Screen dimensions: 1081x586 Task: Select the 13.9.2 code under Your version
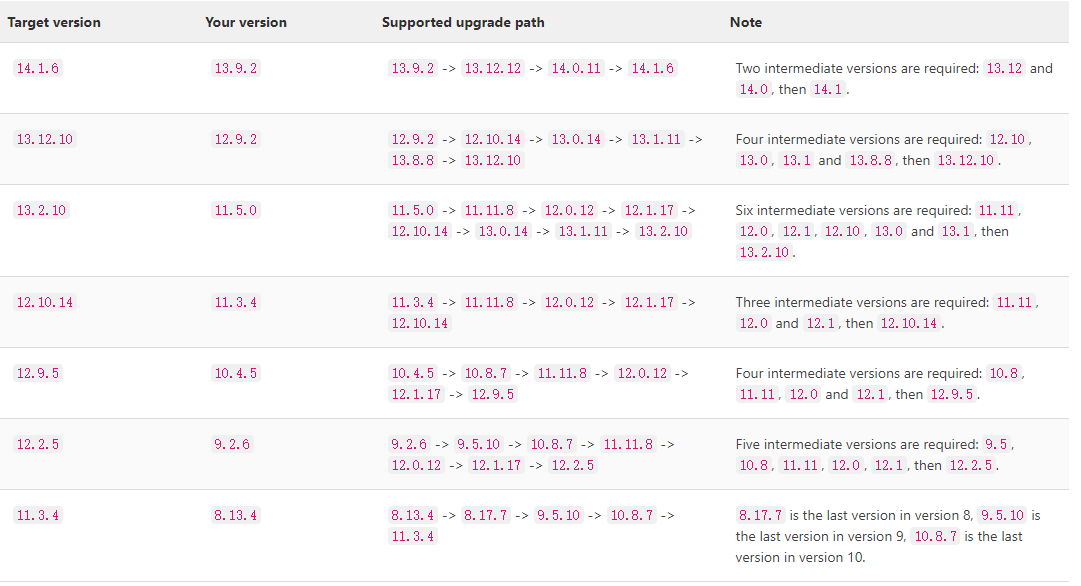[236, 69]
